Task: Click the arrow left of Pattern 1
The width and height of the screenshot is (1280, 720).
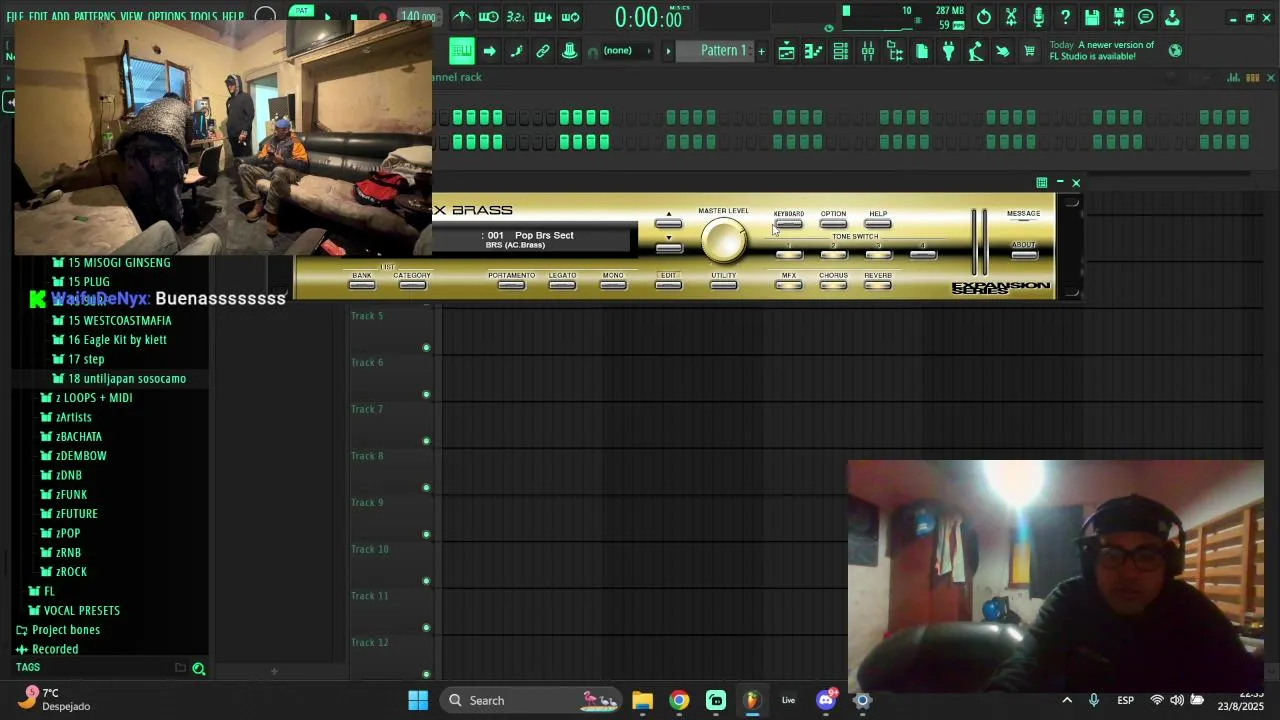Action: (668, 51)
